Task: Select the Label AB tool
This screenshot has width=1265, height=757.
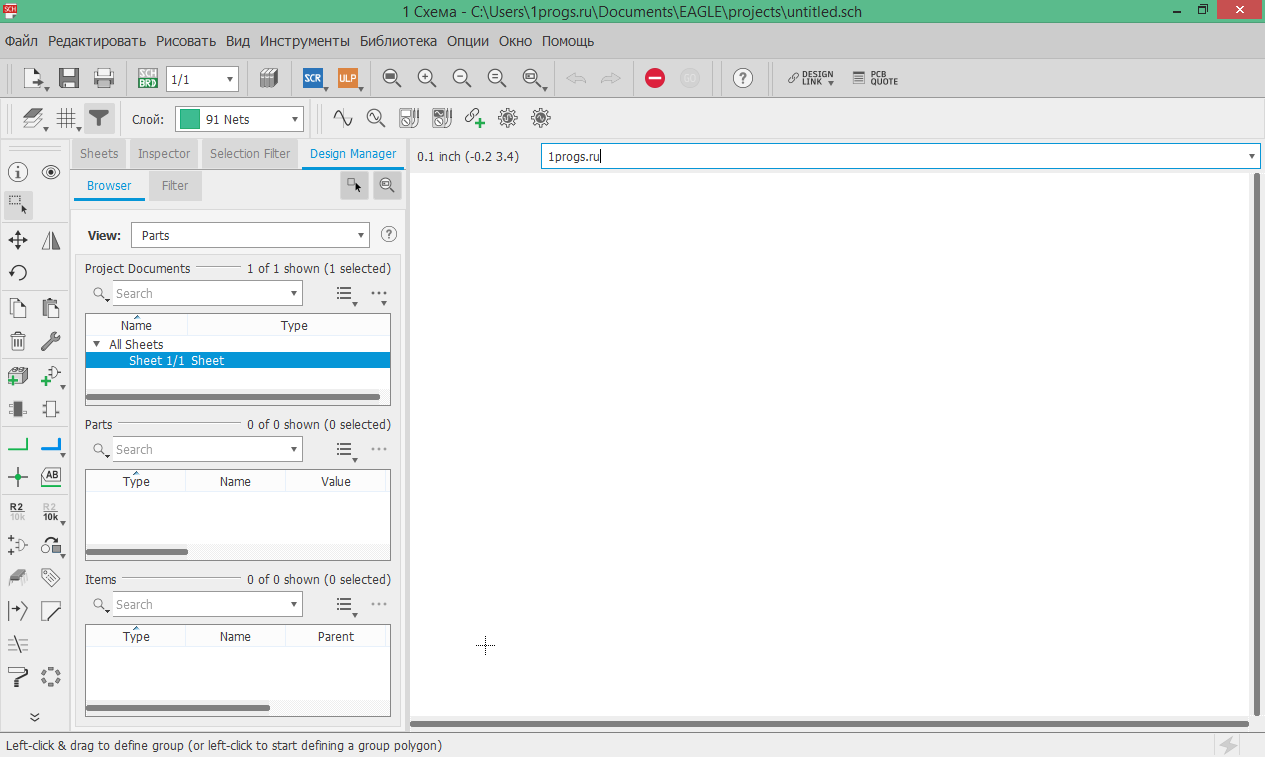Action: [x=51, y=477]
